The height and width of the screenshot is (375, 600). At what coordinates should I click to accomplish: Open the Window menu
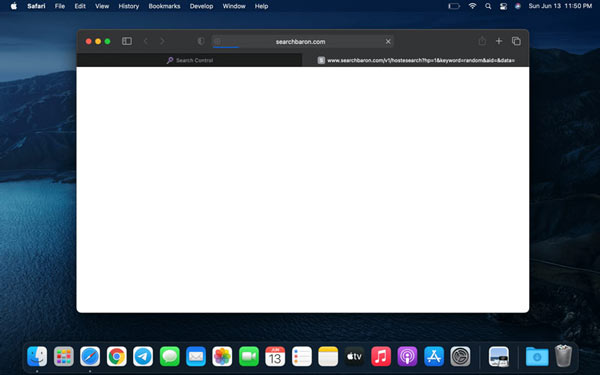click(234, 6)
